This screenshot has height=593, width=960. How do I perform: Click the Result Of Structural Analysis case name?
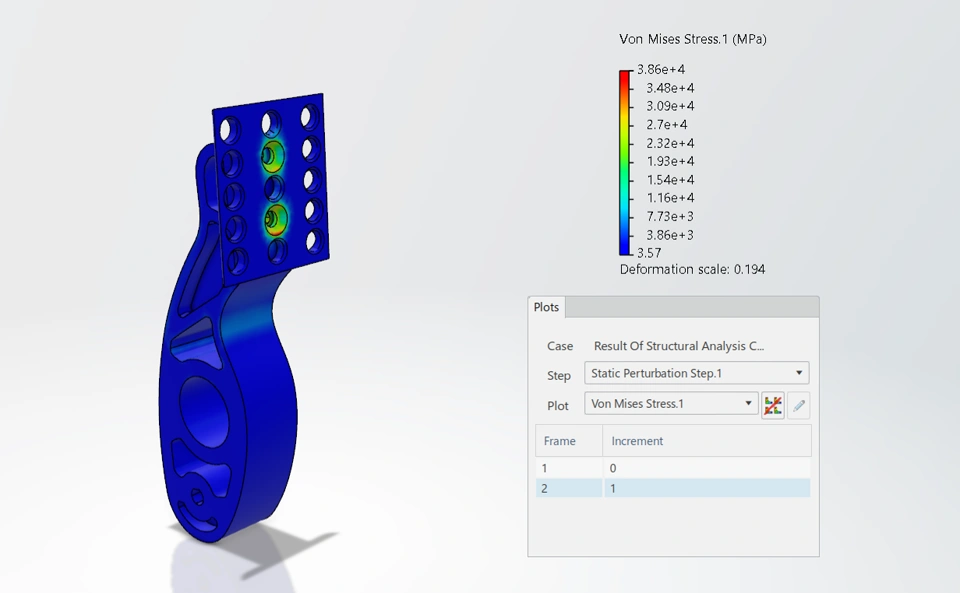click(x=679, y=346)
